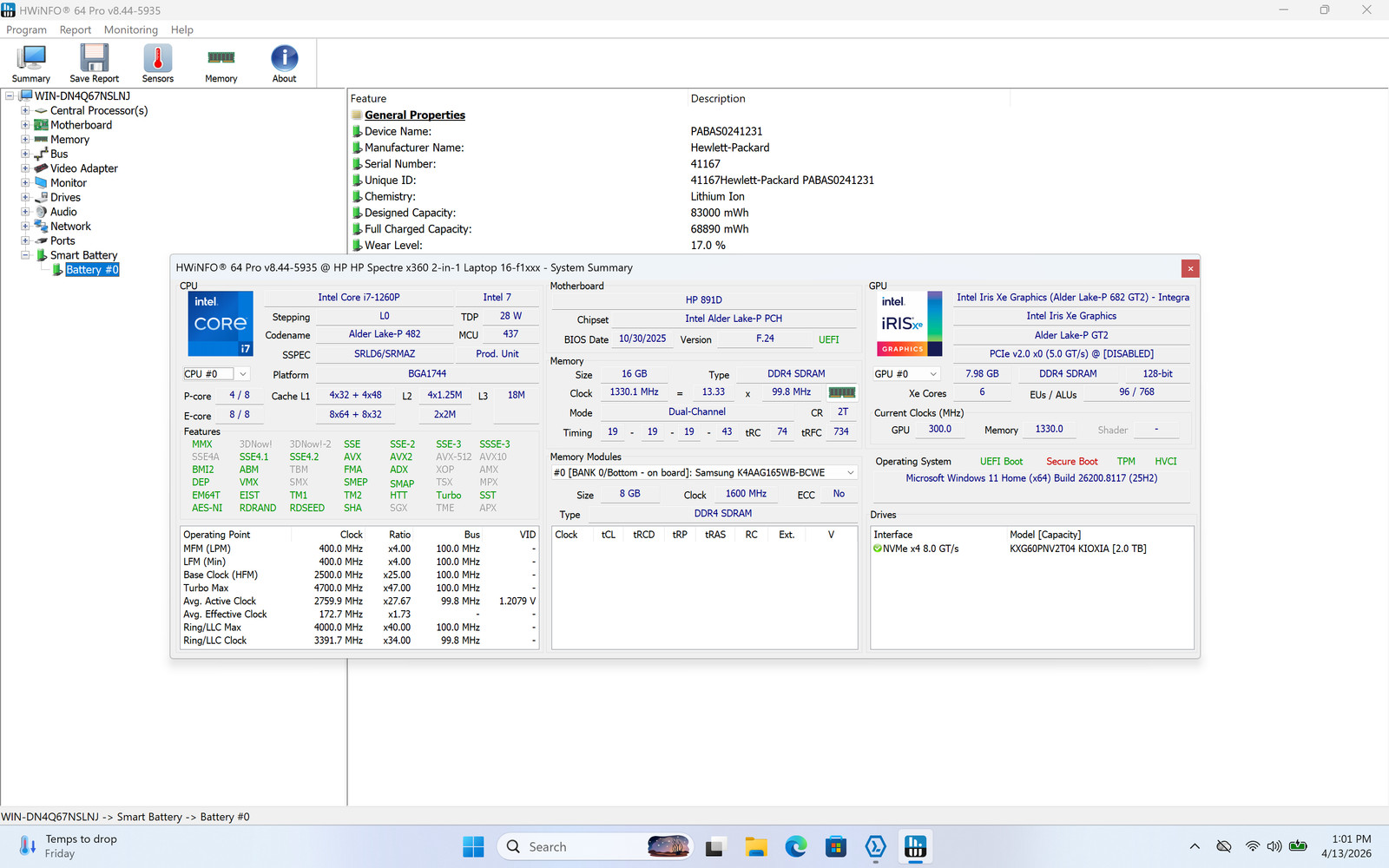This screenshot has height=868, width=1389.
Task: Collapse the Smart Battery tree node
Action: click(25, 255)
